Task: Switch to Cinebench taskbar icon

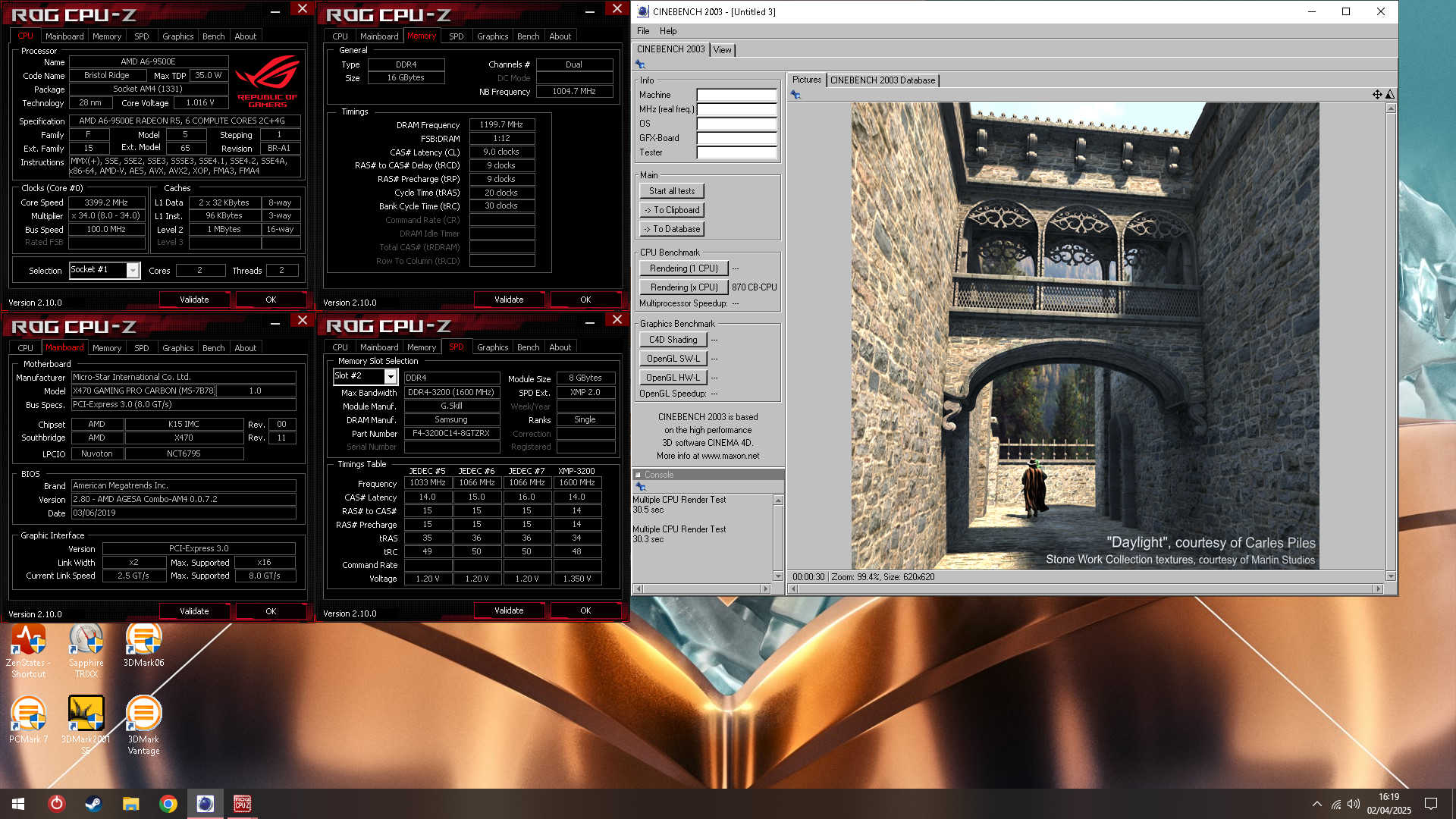Action: pos(206,804)
